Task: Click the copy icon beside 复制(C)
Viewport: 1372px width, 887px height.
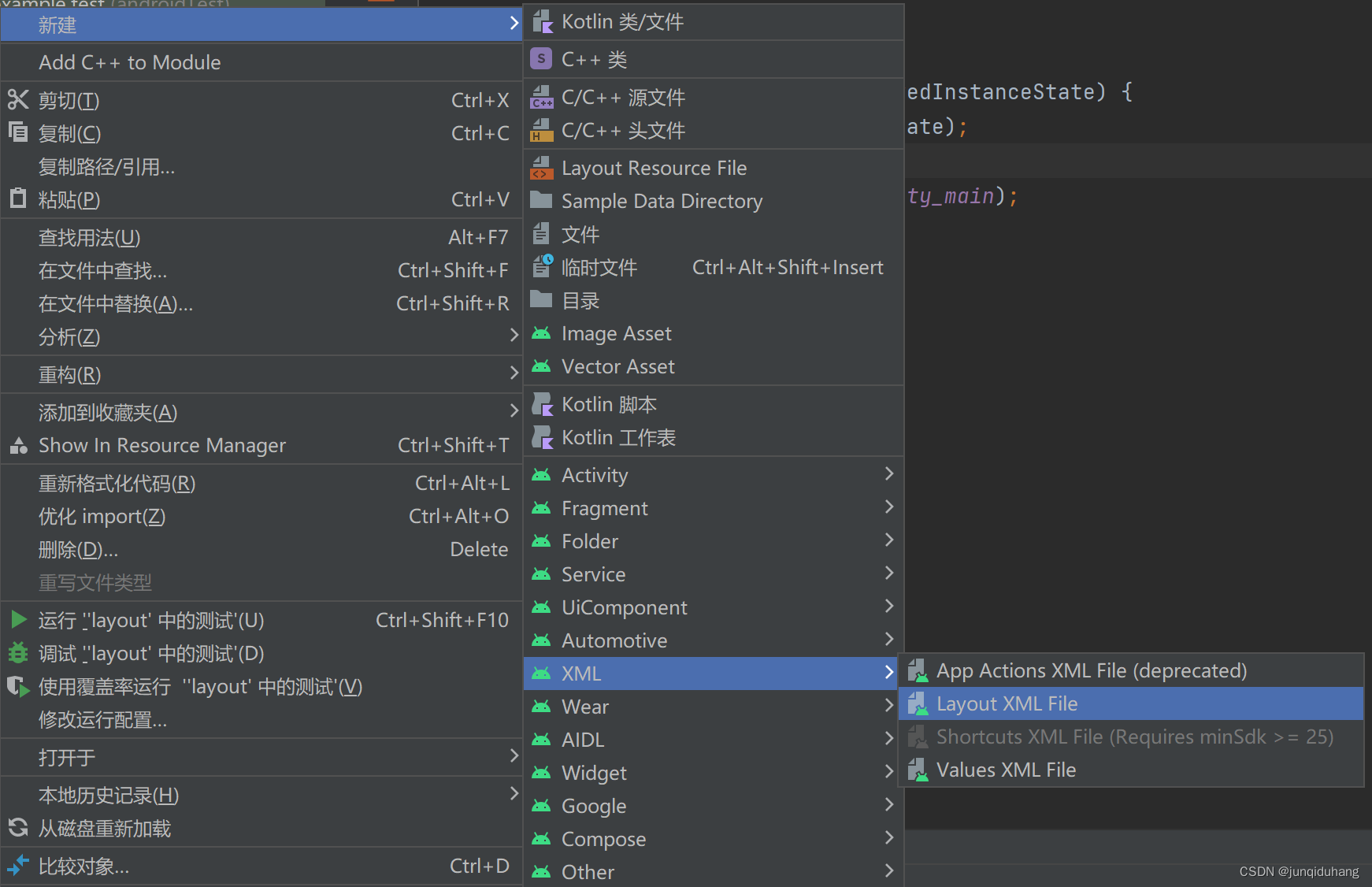Action: click(x=18, y=132)
